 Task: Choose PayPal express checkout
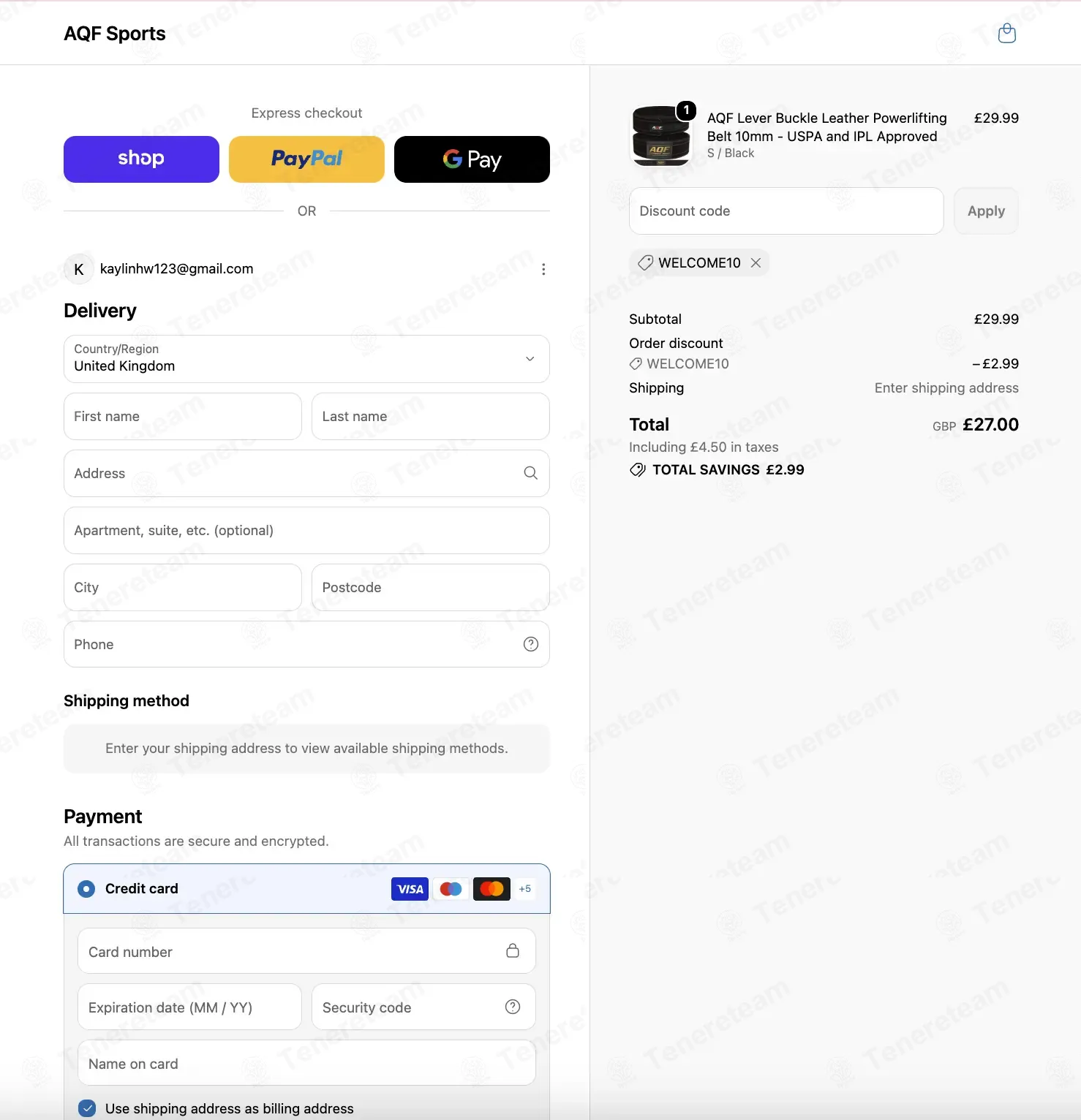306,159
